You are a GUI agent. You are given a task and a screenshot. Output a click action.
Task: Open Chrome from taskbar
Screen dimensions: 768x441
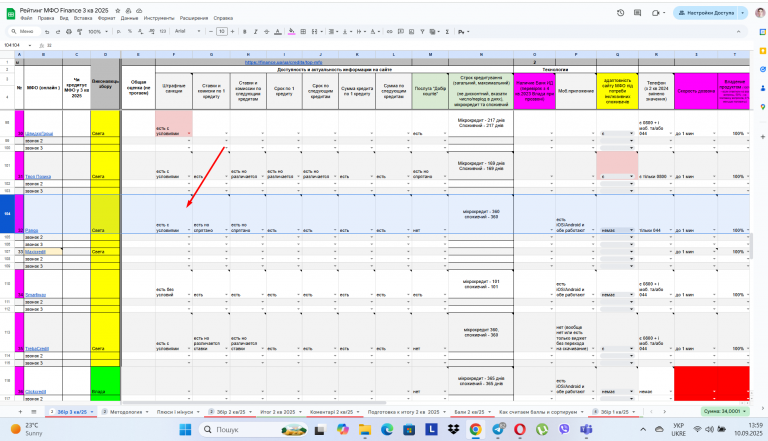tap(475, 430)
